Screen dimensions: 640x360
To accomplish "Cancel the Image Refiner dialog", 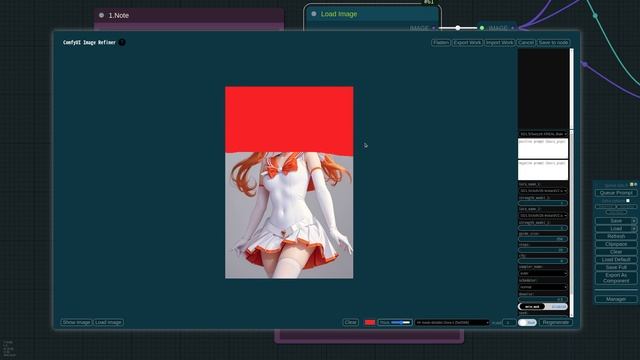I will [526, 42].
